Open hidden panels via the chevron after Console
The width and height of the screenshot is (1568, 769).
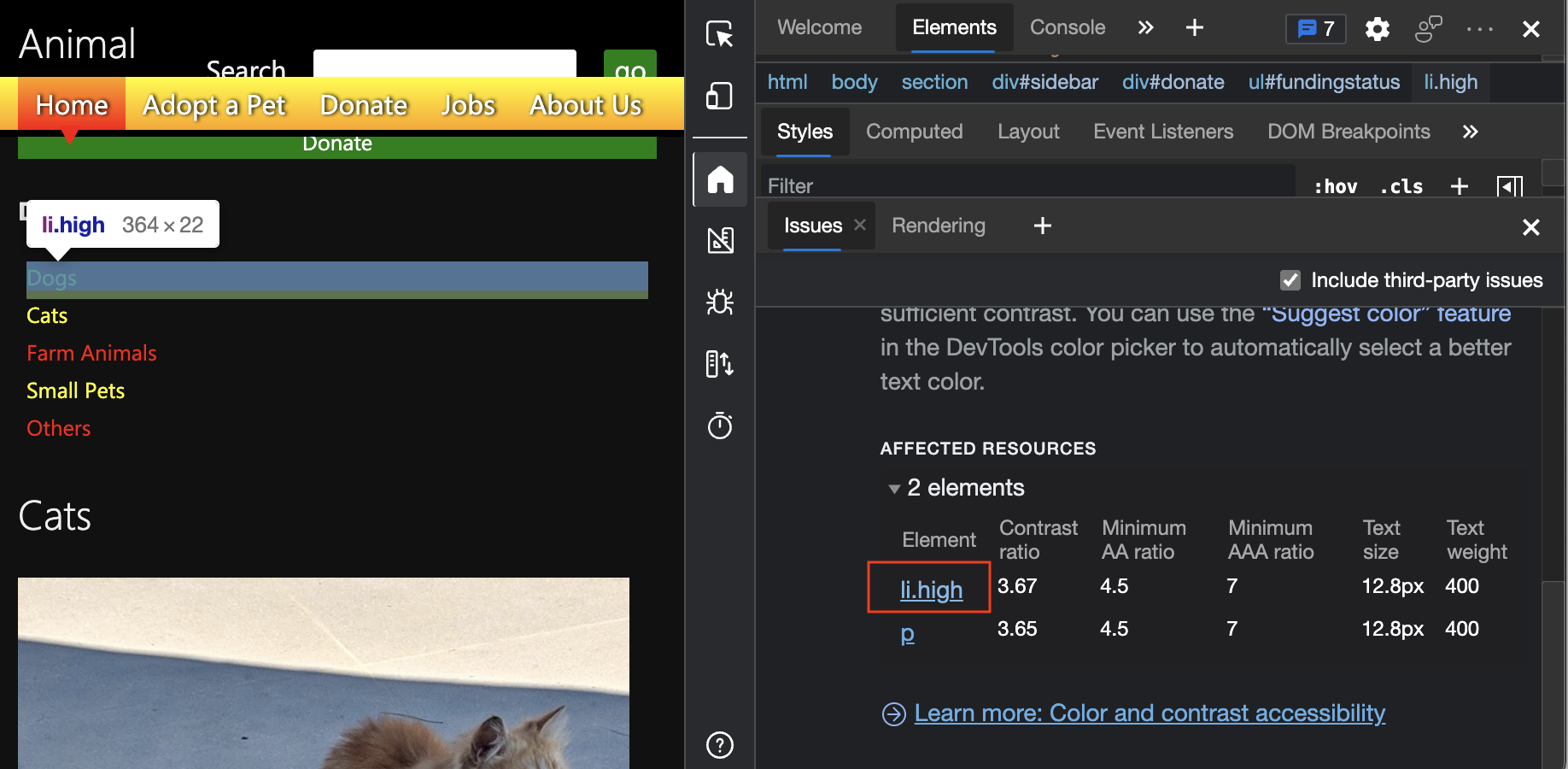pos(1144,27)
